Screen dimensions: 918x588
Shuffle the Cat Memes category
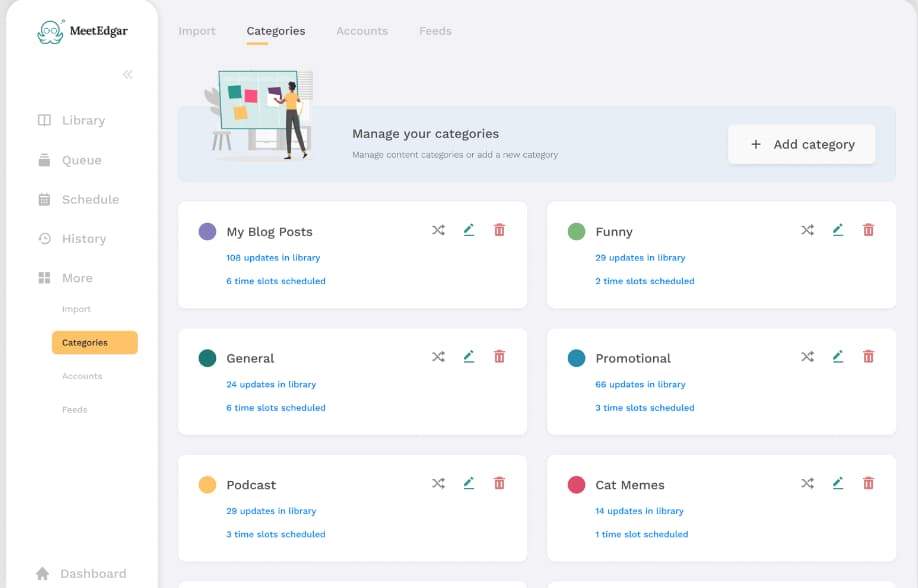(807, 482)
